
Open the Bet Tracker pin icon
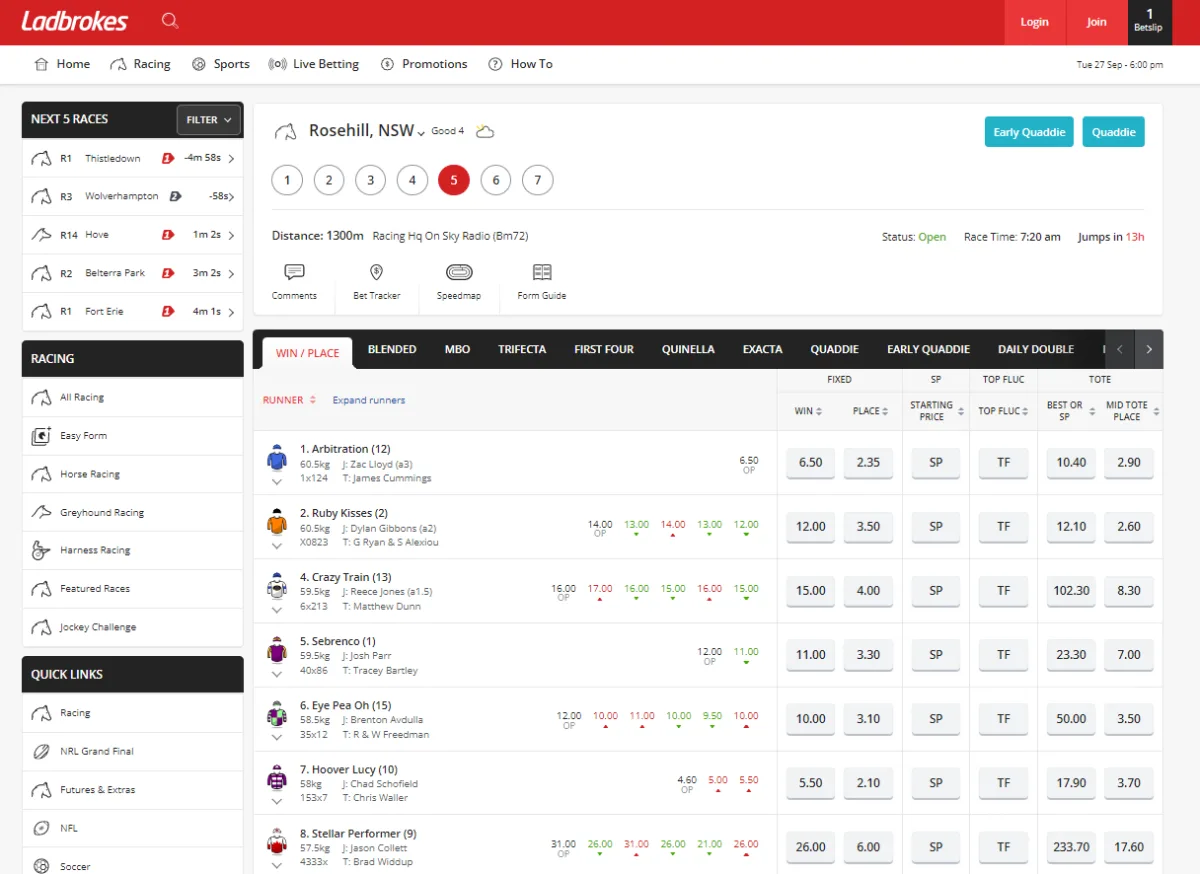[x=377, y=272]
